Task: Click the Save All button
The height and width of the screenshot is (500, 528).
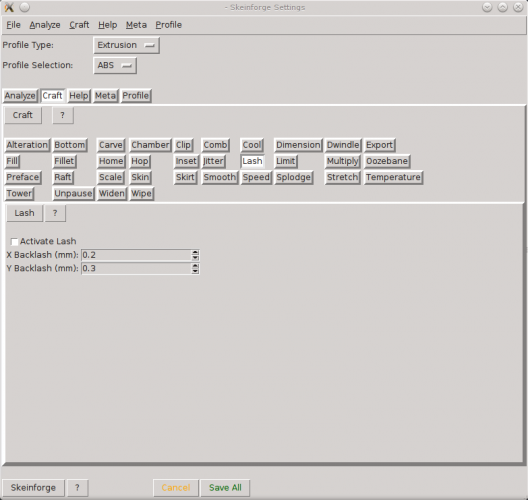Action: [x=225, y=488]
